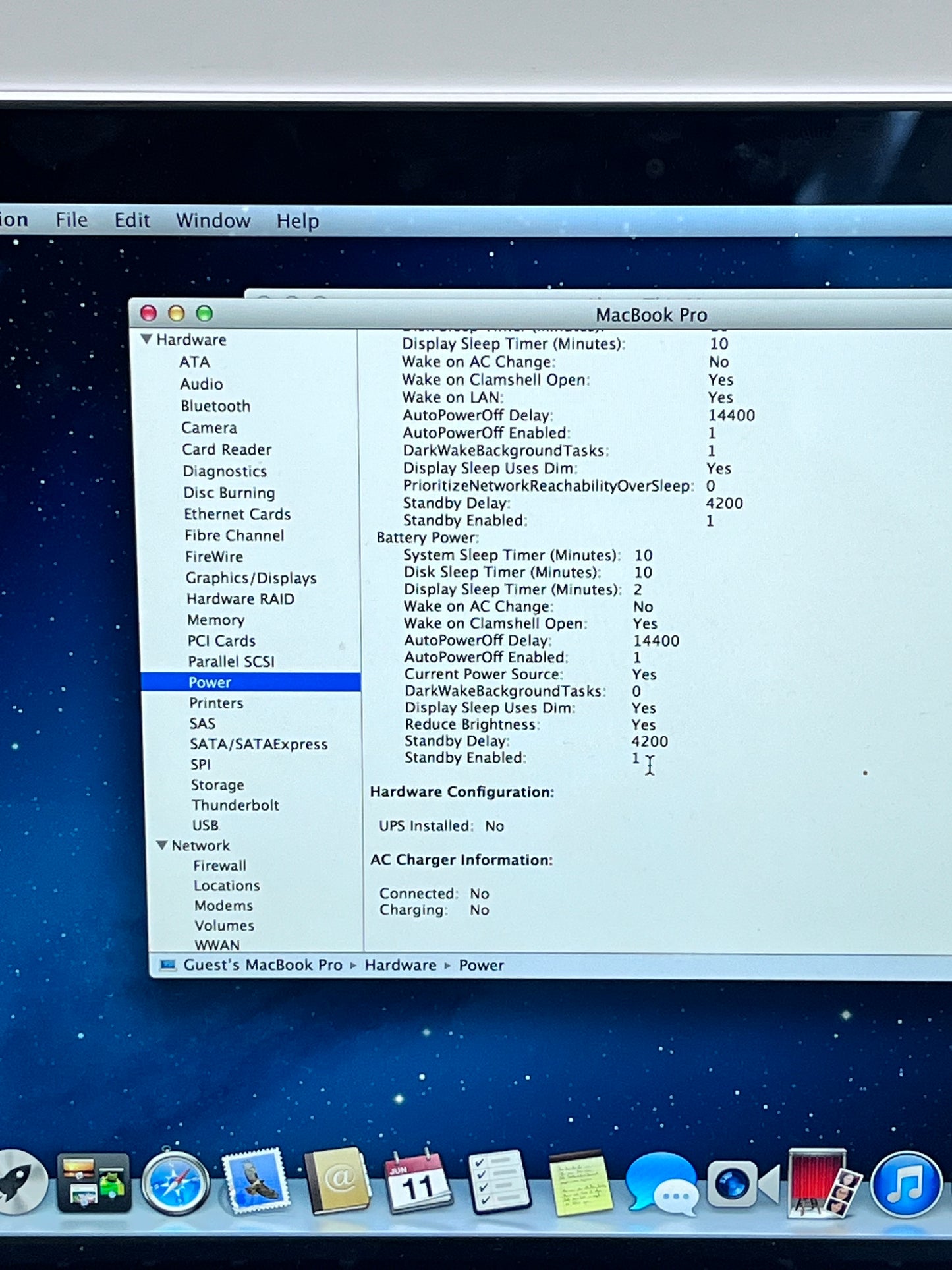Viewport: 952px width, 1270px height.
Task: Click the Reduce Brightness row
Action: [x=530, y=724]
